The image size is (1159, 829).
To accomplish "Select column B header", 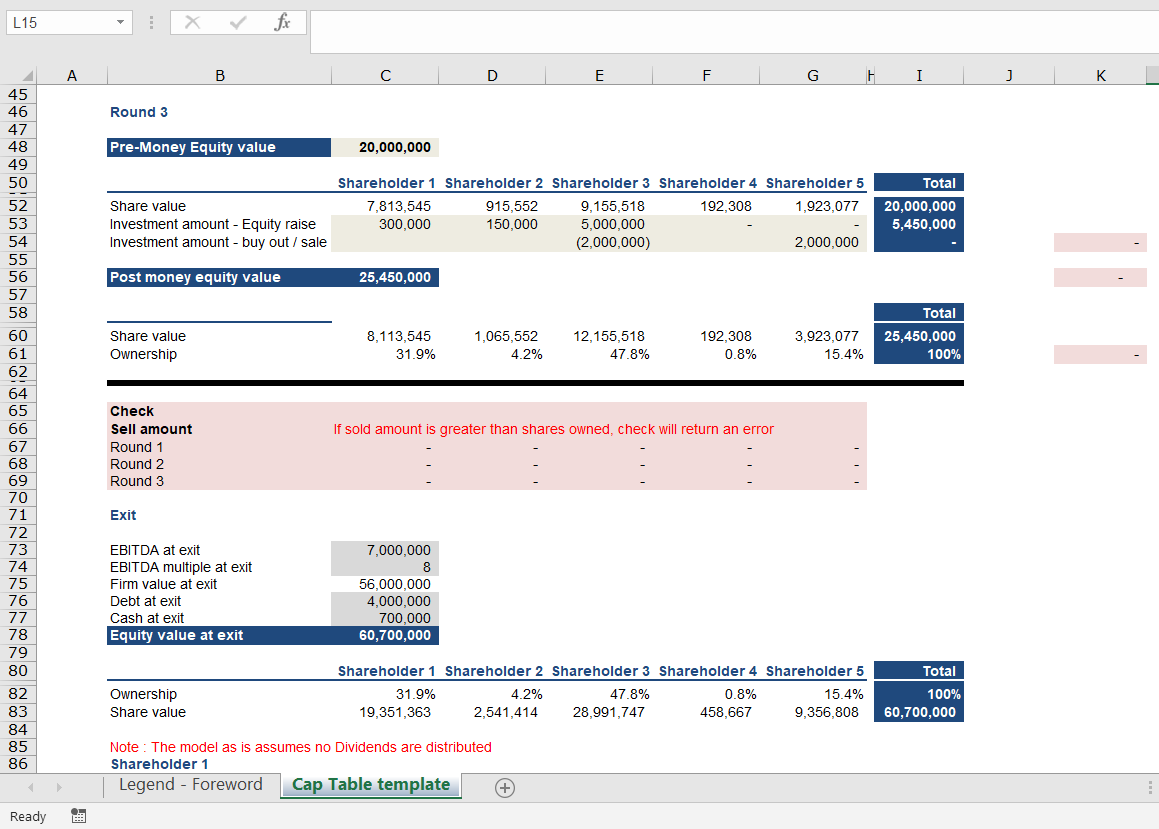I will (x=220, y=75).
